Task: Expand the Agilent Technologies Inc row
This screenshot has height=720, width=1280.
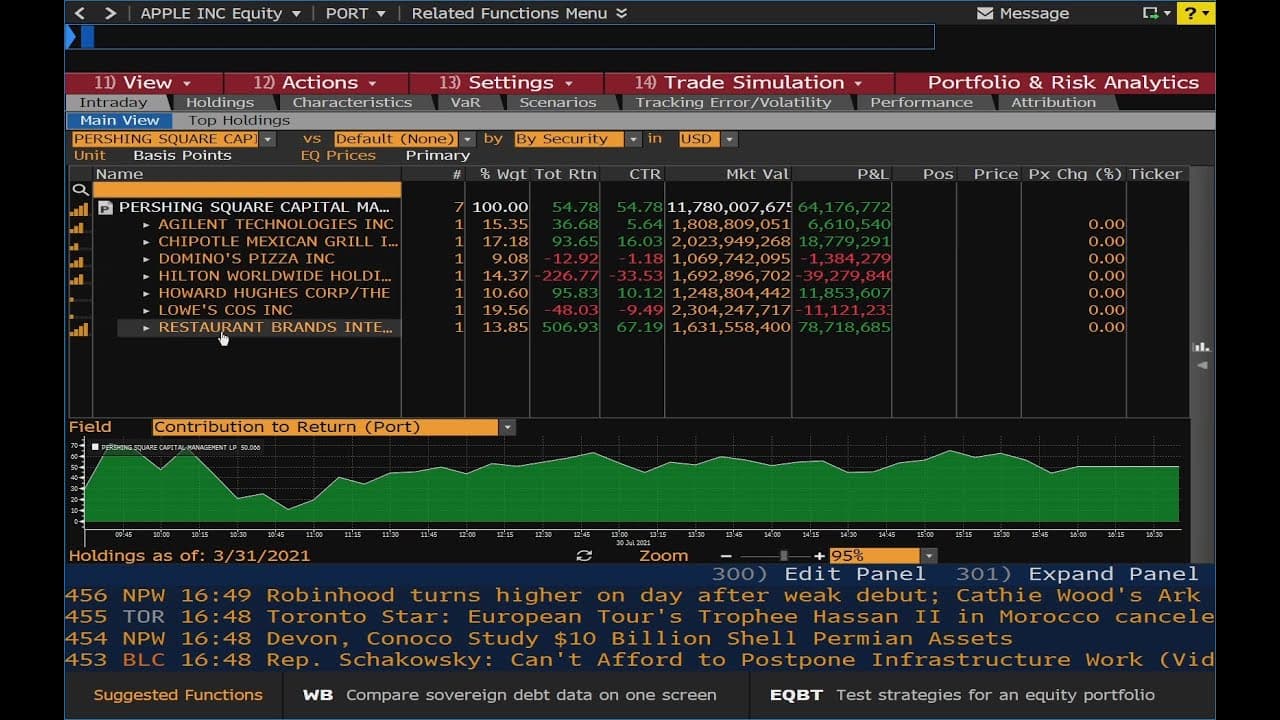Action: [x=146, y=225]
